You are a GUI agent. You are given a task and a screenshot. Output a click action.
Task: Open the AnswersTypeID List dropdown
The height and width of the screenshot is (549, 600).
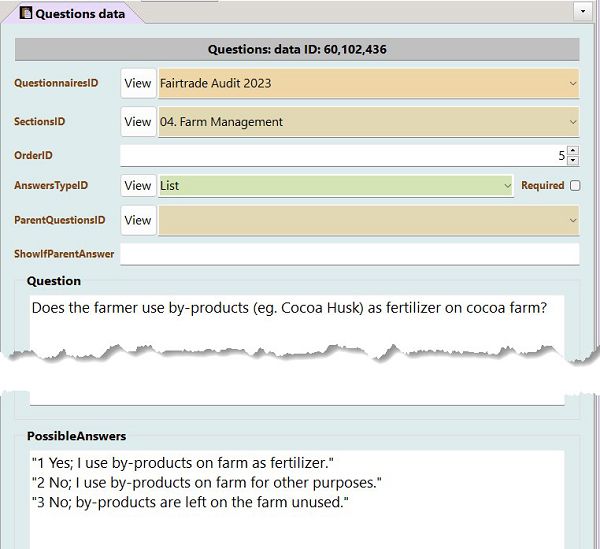click(507, 186)
